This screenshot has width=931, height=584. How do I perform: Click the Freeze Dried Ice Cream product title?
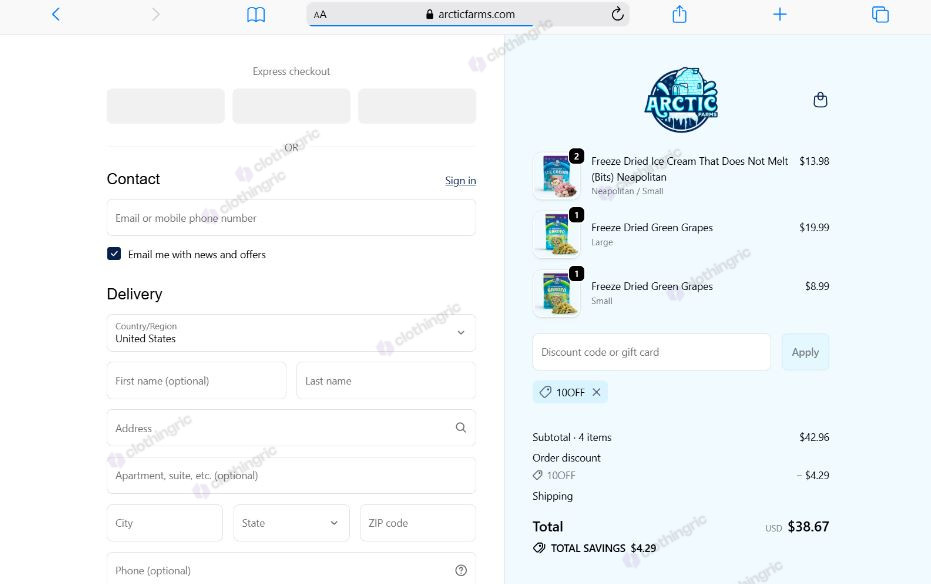point(689,169)
